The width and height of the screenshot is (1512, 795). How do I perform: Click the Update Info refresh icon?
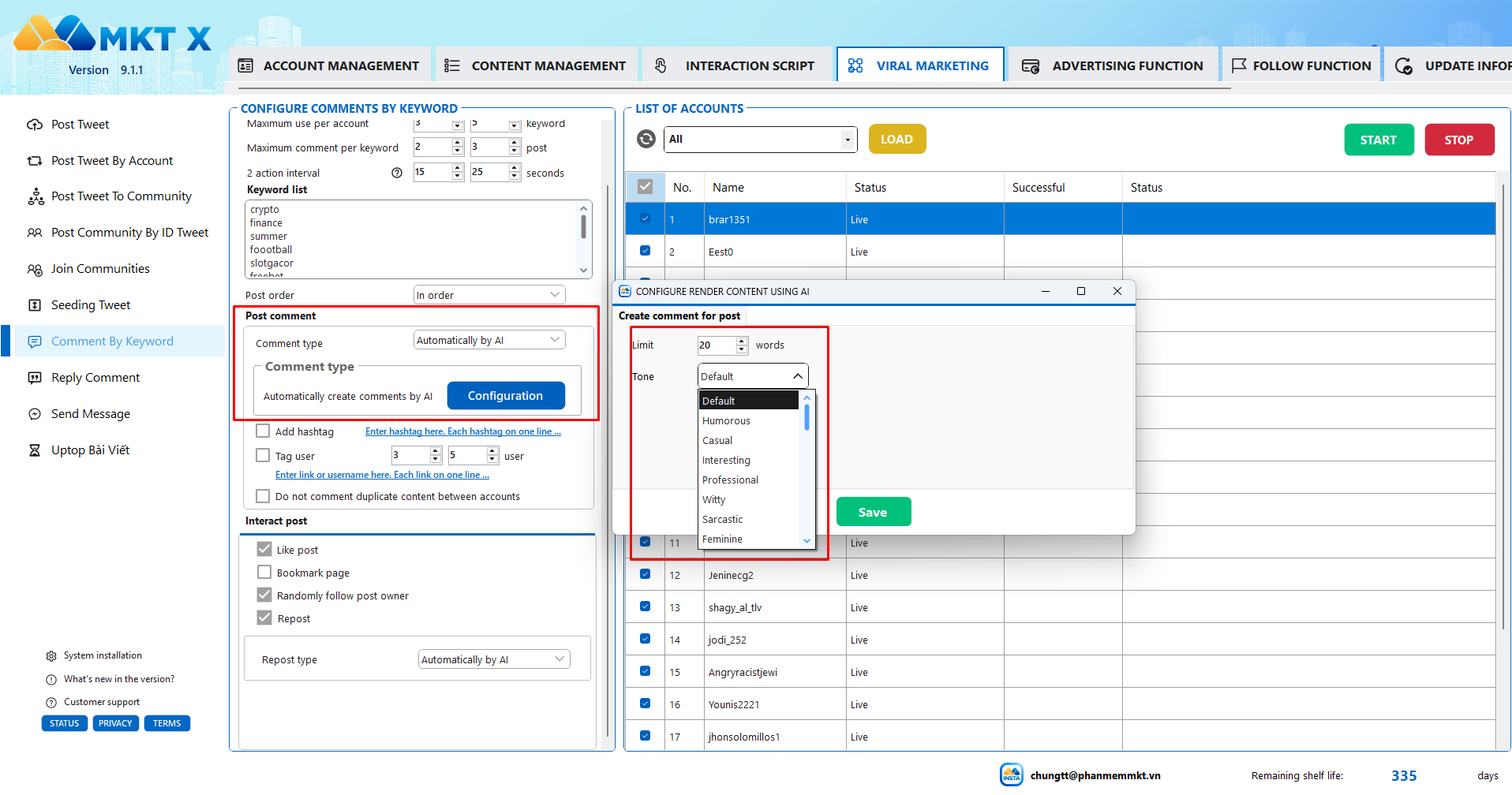tap(1404, 66)
